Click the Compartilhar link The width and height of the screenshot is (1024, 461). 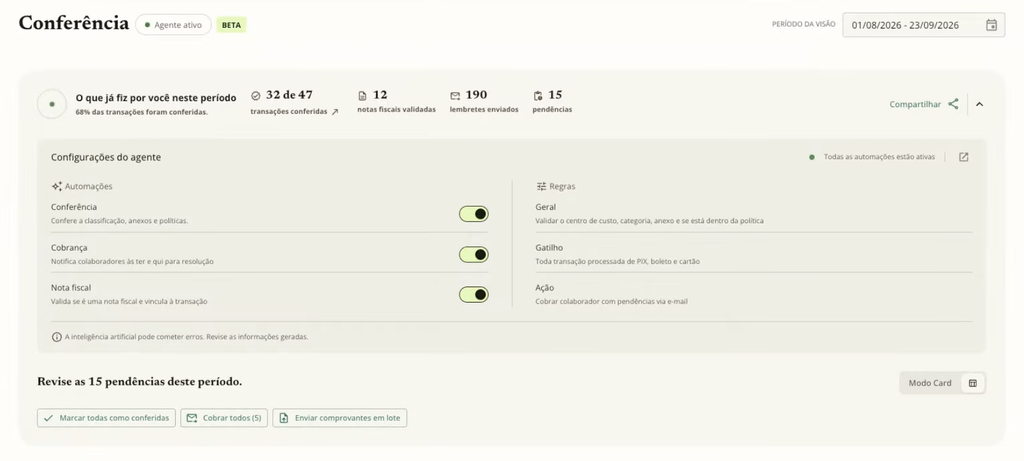point(915,104)
